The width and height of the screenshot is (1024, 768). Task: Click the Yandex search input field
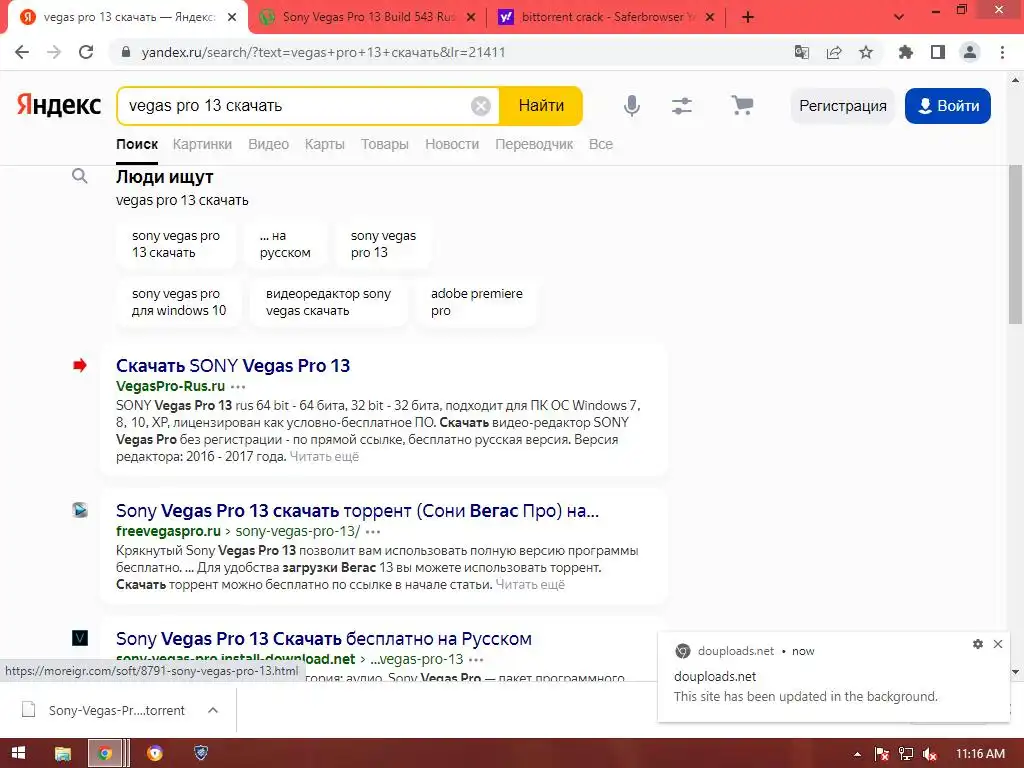[294, 106]
